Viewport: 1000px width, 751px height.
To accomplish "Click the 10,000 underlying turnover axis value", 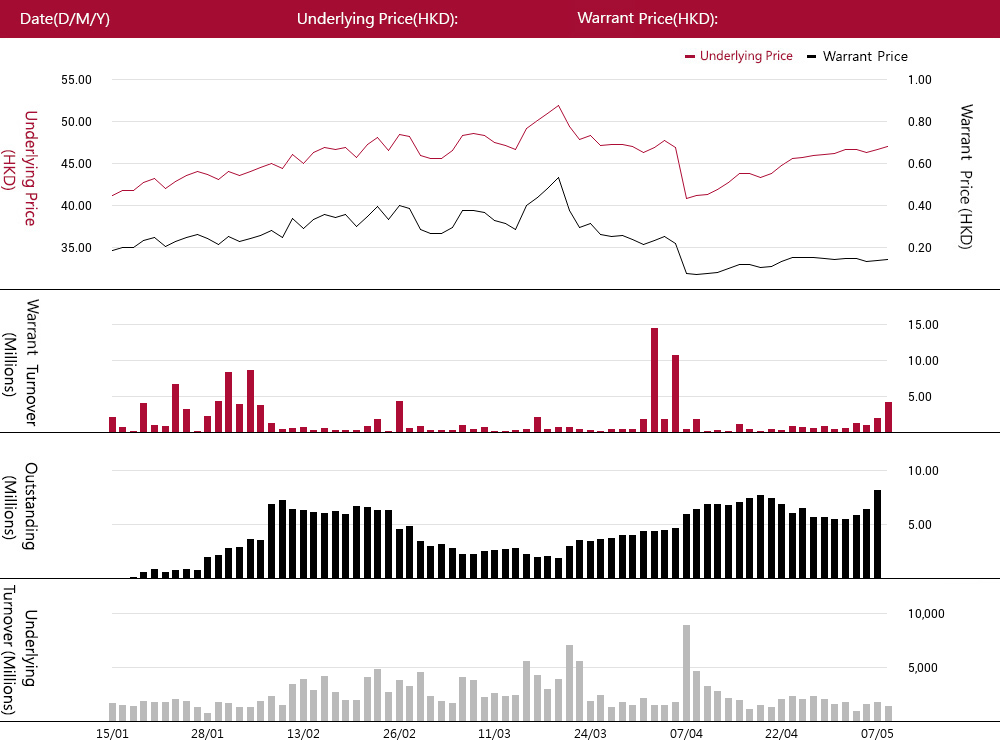I will (x=926, y=614).
